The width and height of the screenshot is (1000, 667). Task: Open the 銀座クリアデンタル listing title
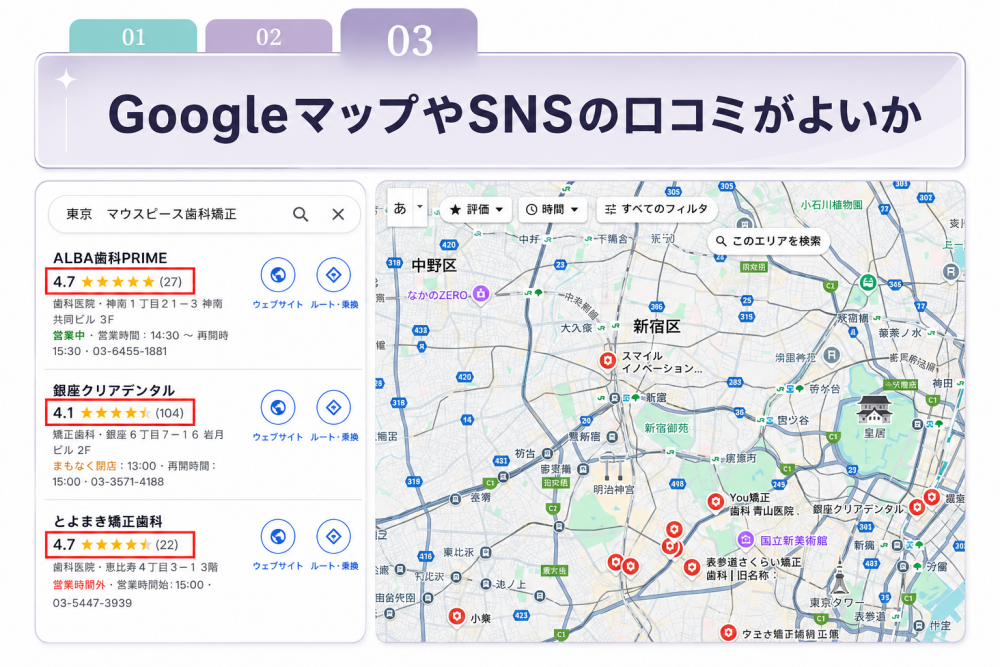point(114,390)
